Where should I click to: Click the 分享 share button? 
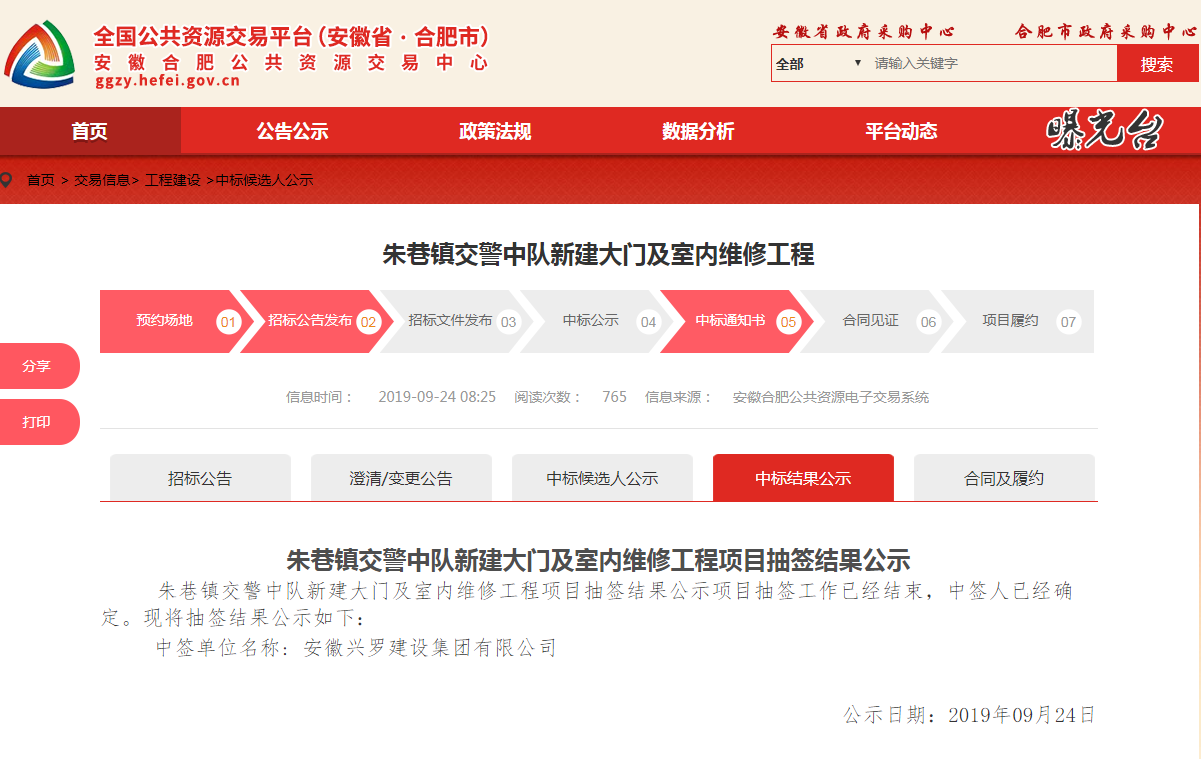point(38,366)
